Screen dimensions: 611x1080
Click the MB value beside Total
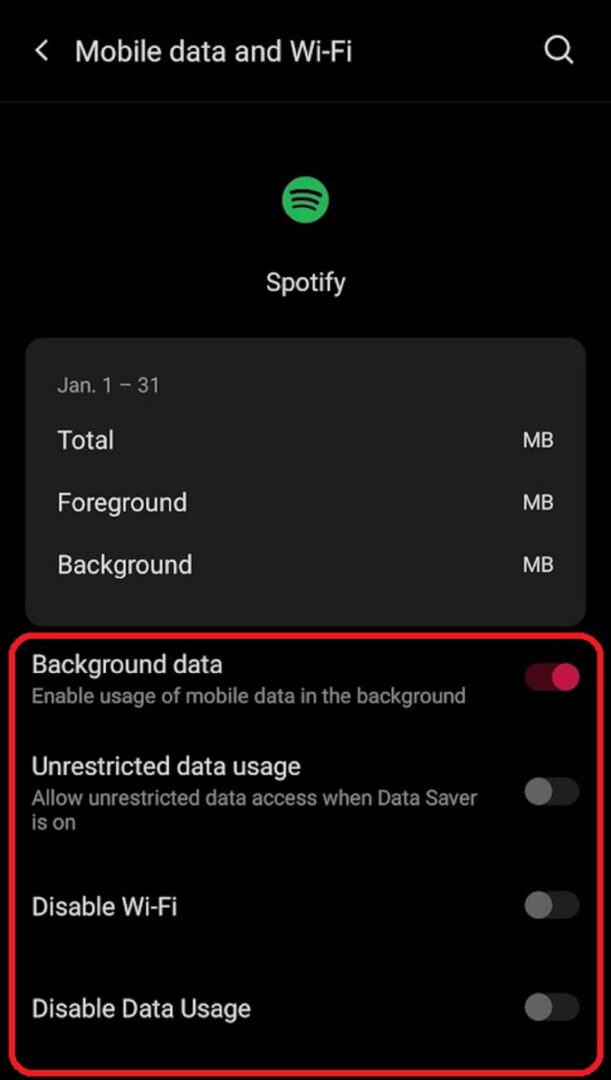(x=538, y=440)
